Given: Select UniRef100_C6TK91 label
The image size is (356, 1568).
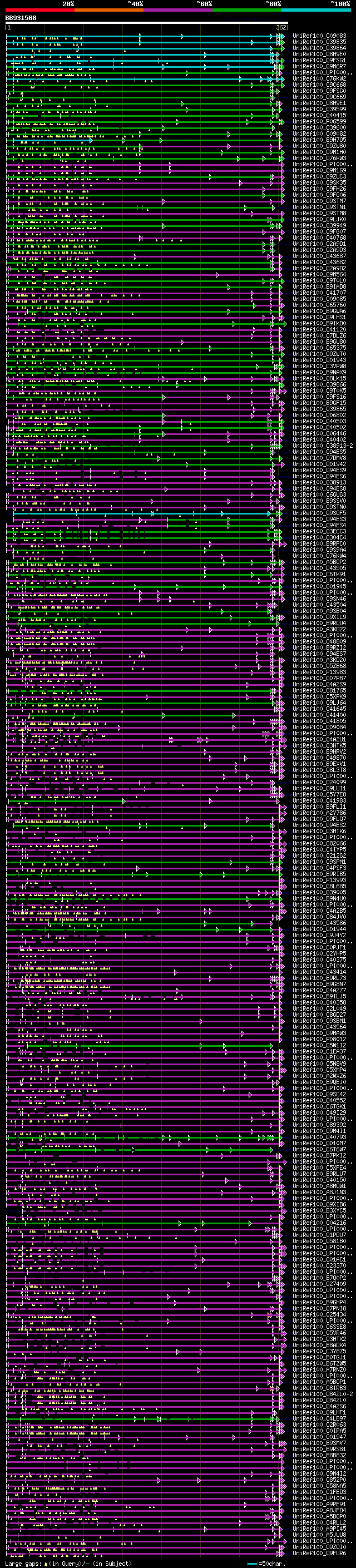Looking at the screenshot, I should (319, 574).
